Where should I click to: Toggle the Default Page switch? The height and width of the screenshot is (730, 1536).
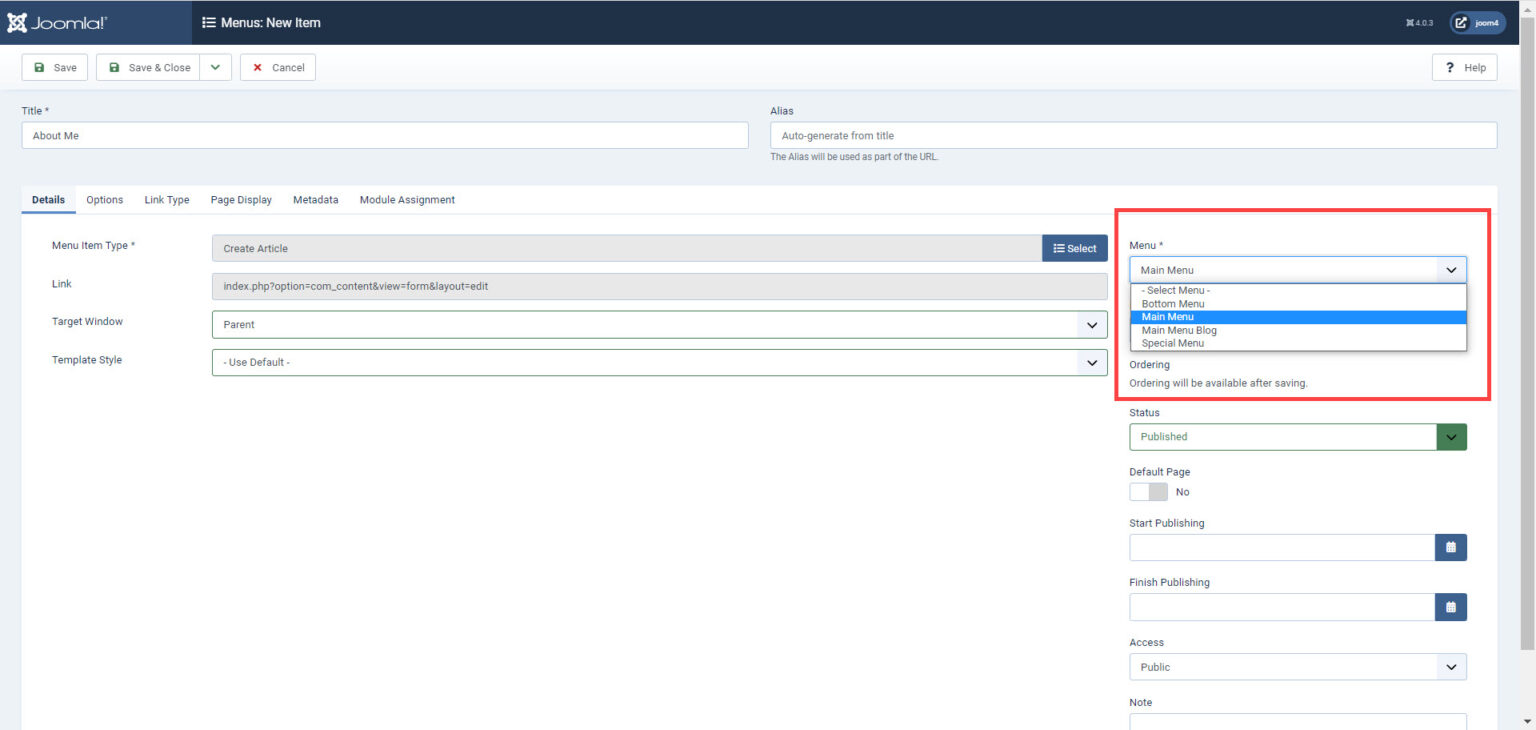1148,492
